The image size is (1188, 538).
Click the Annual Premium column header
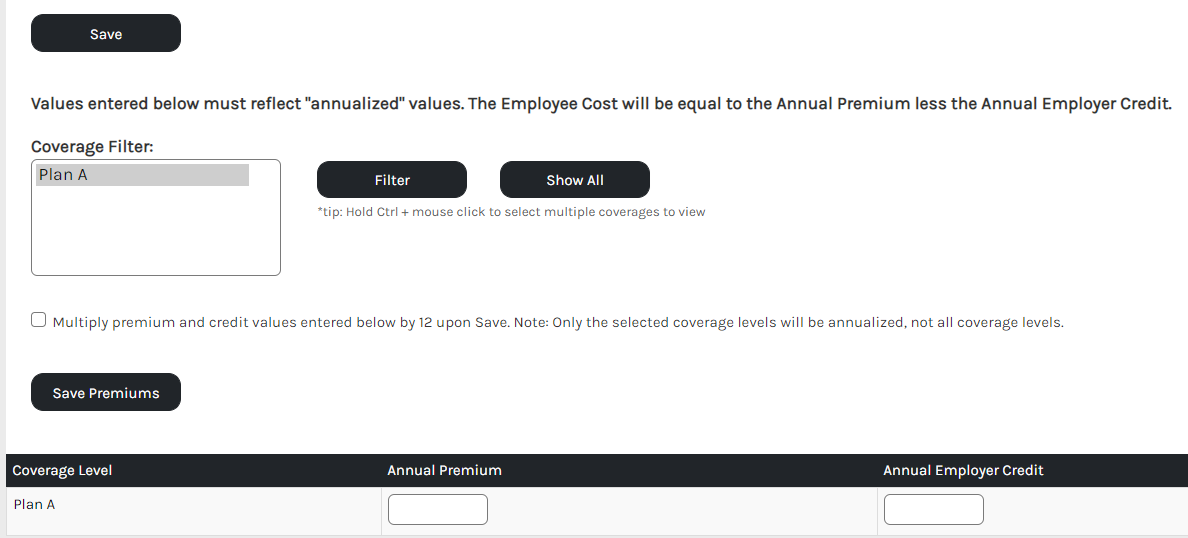point(445,470)
